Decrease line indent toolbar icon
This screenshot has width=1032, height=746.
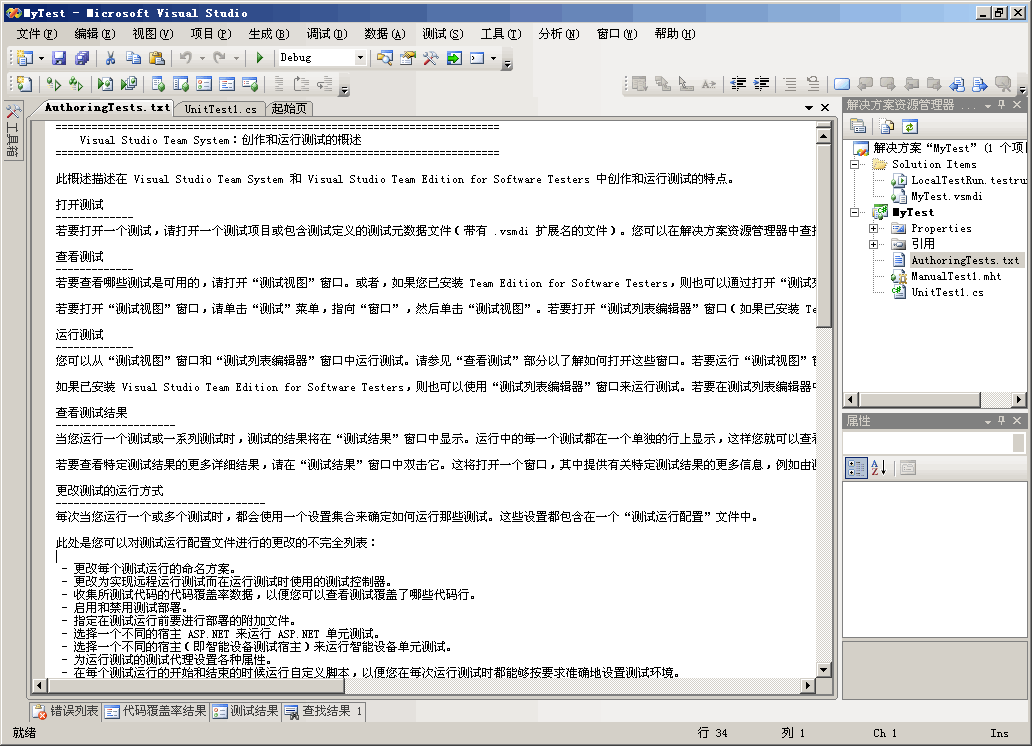(738, 84)
